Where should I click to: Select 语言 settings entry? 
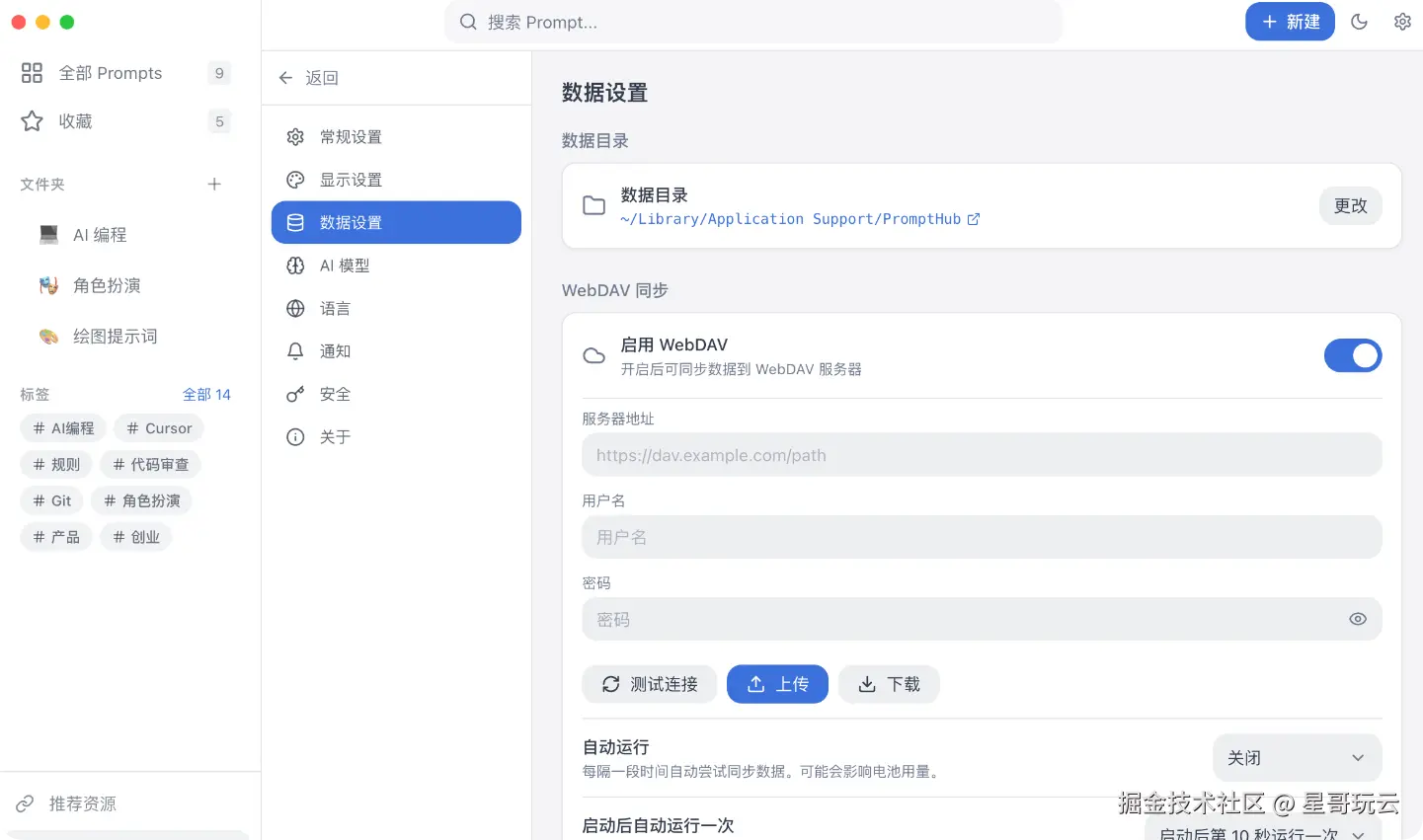tap(396, 309)
